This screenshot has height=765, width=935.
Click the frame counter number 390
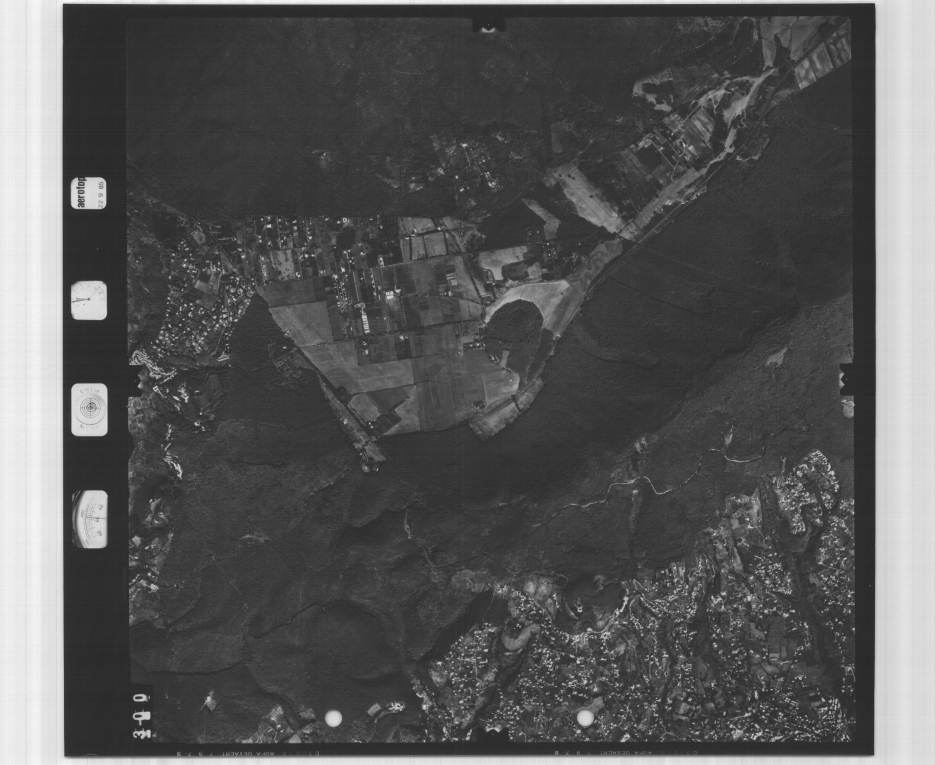coord(139,716)
